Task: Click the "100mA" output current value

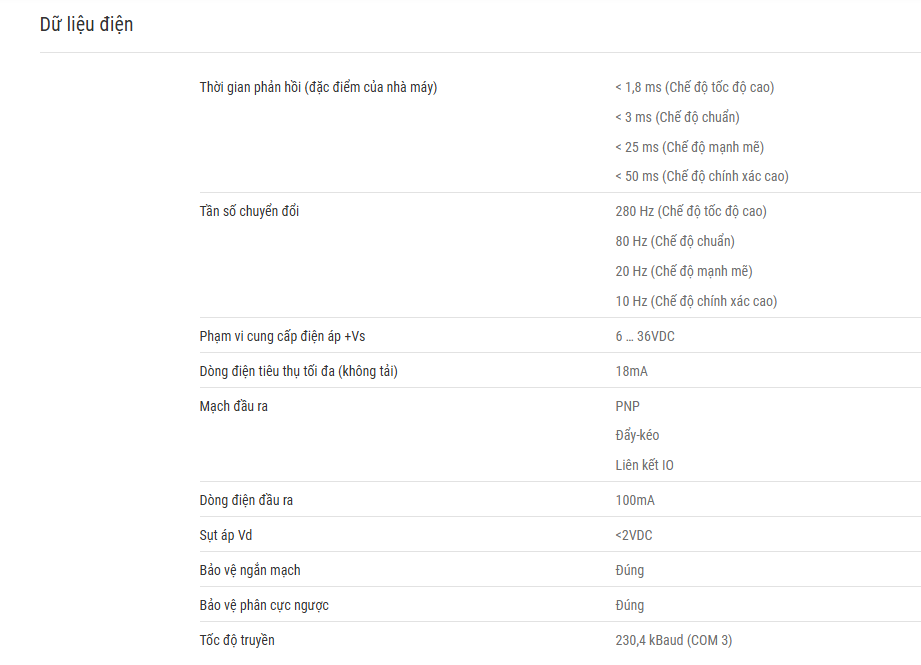Action: 635,501
